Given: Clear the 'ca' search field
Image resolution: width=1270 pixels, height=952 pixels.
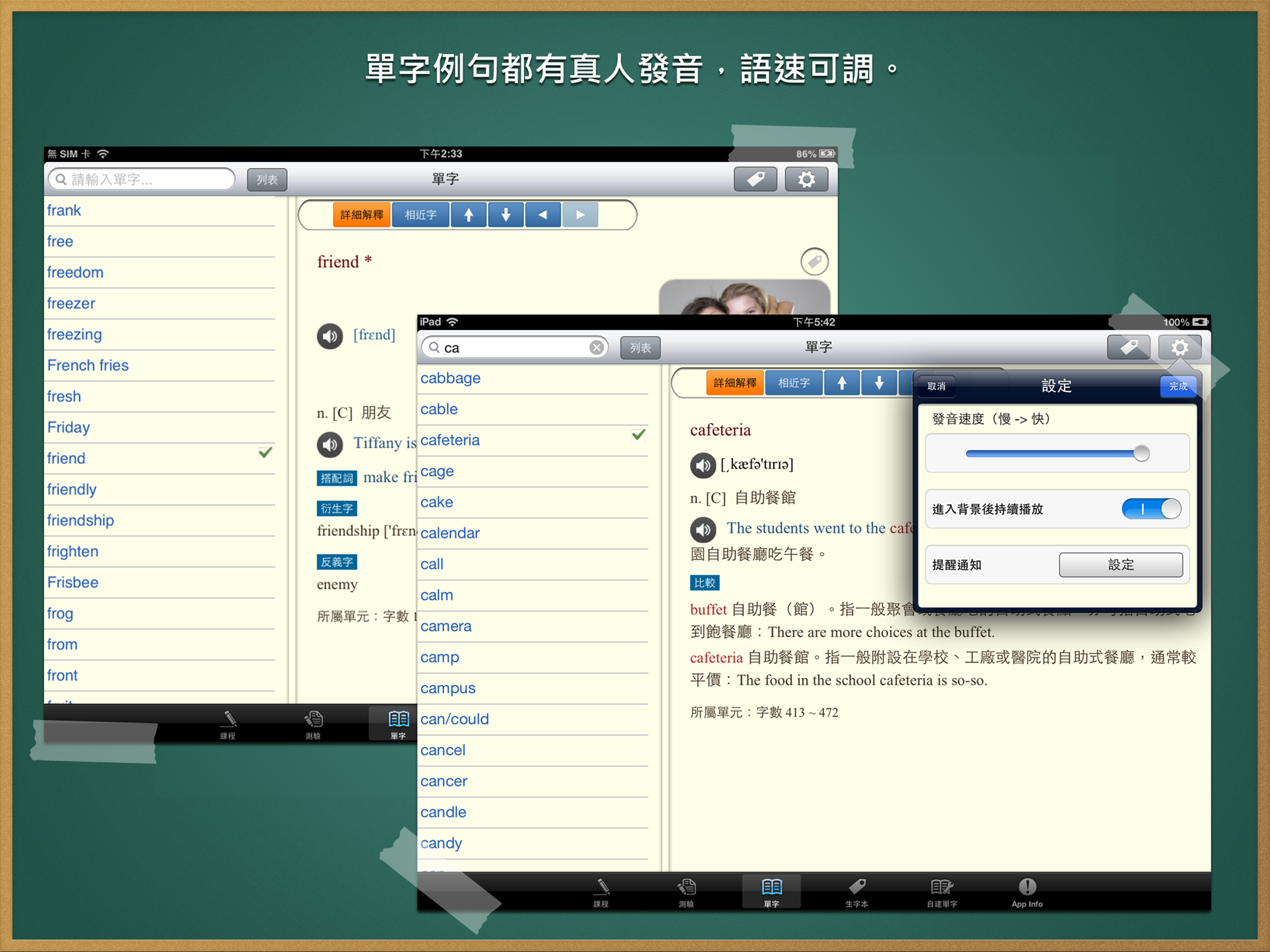Looking at the screenshot, I should (596, 347).
